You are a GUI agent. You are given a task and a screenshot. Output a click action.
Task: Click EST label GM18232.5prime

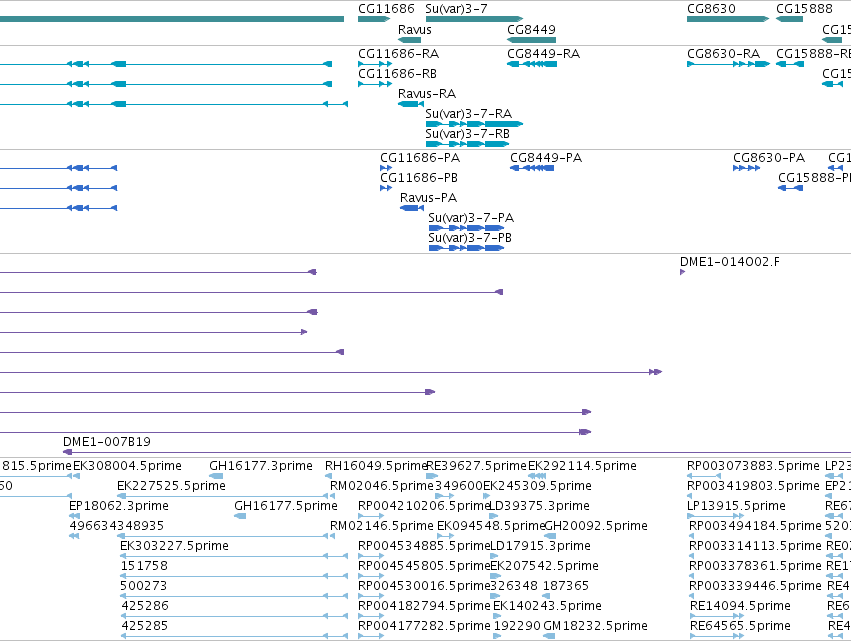tap(595, 626)
